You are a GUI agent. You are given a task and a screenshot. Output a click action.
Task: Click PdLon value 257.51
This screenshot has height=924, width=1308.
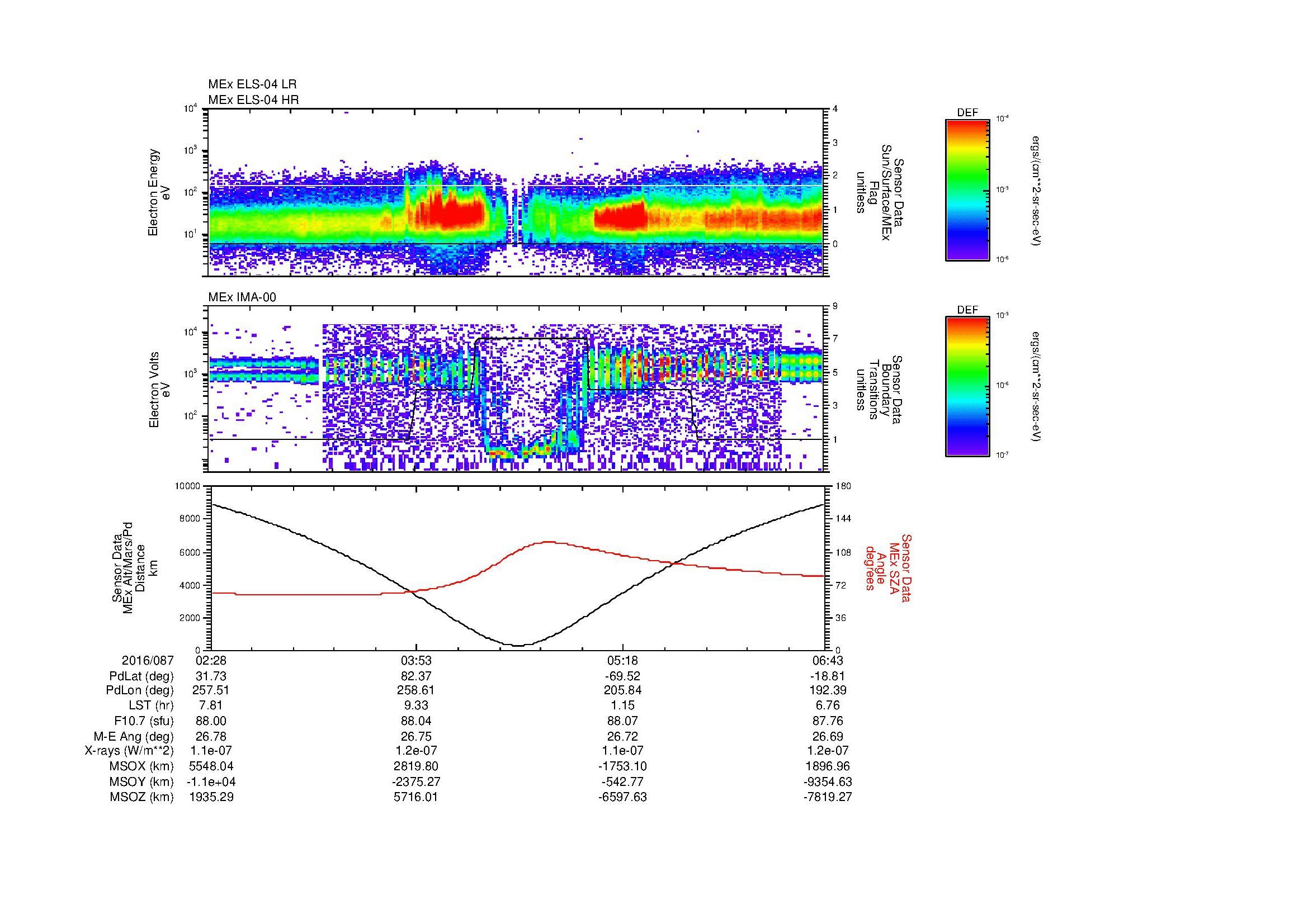tap(211, 690)
